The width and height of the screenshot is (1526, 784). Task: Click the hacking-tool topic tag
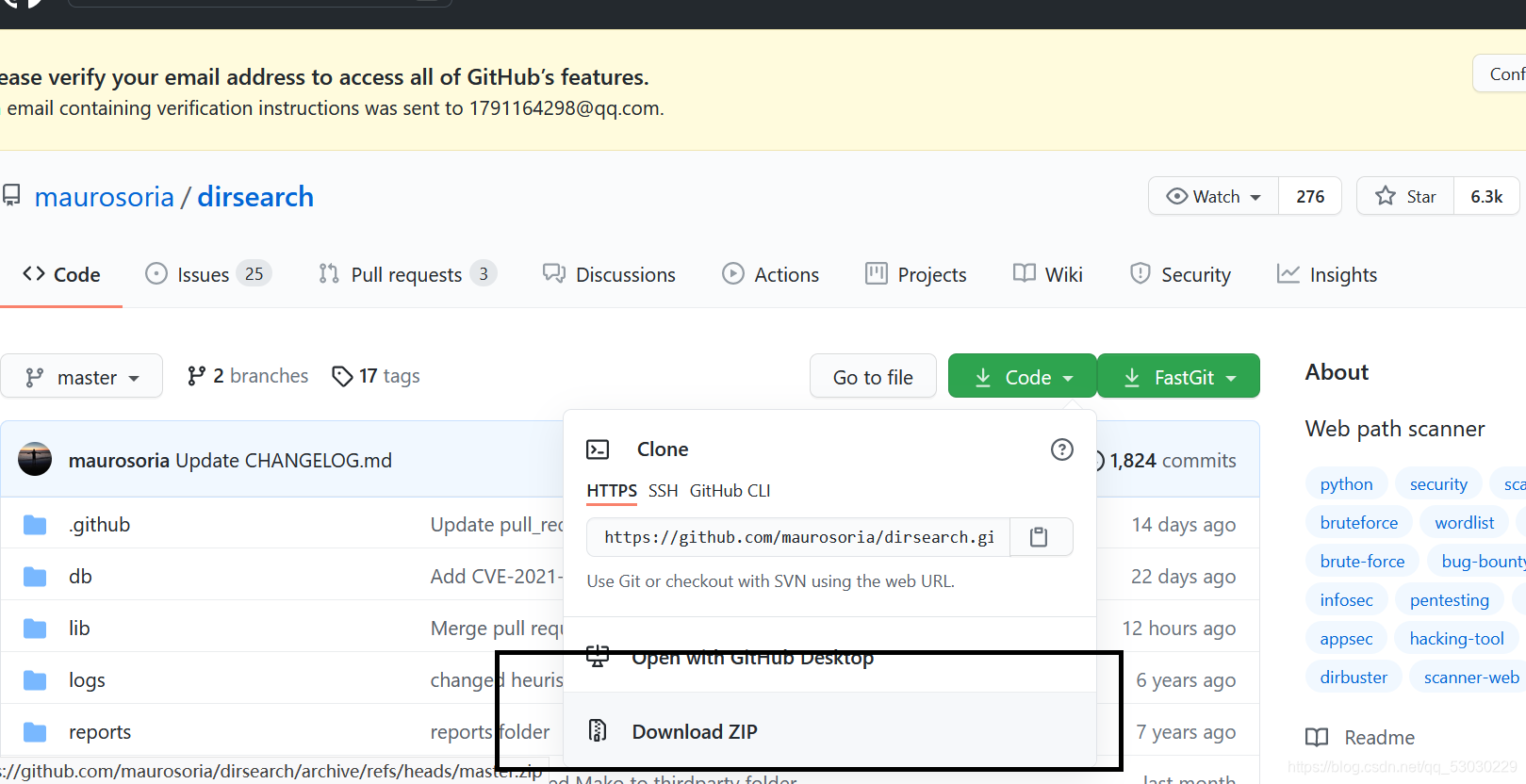pos(1456,638)
